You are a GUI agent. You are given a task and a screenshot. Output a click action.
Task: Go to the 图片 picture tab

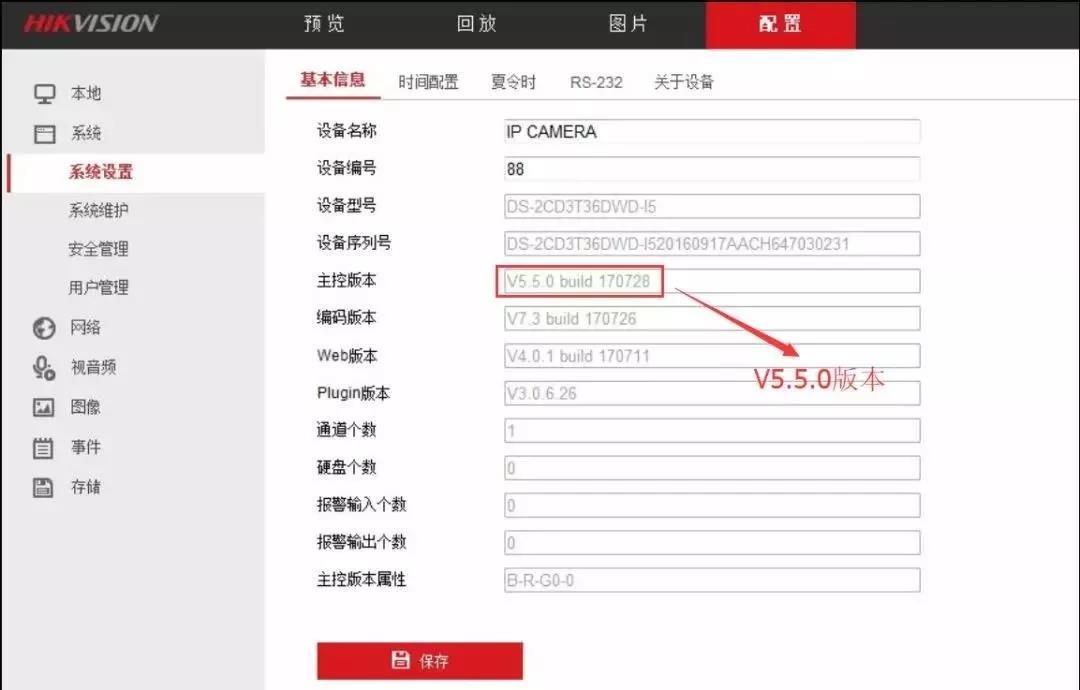pyautogui.click(x=628, y=24)
